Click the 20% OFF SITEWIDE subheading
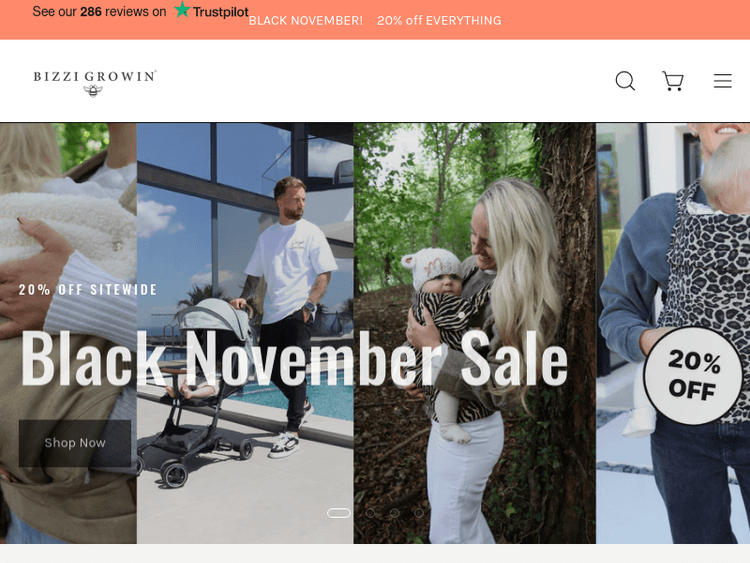This screenshot has height=563, width=750. point(88,289)
